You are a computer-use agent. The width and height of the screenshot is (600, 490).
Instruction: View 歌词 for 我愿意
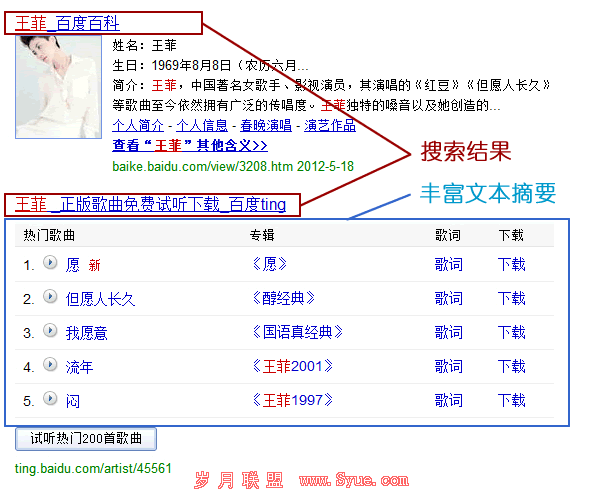pos(448,332)
